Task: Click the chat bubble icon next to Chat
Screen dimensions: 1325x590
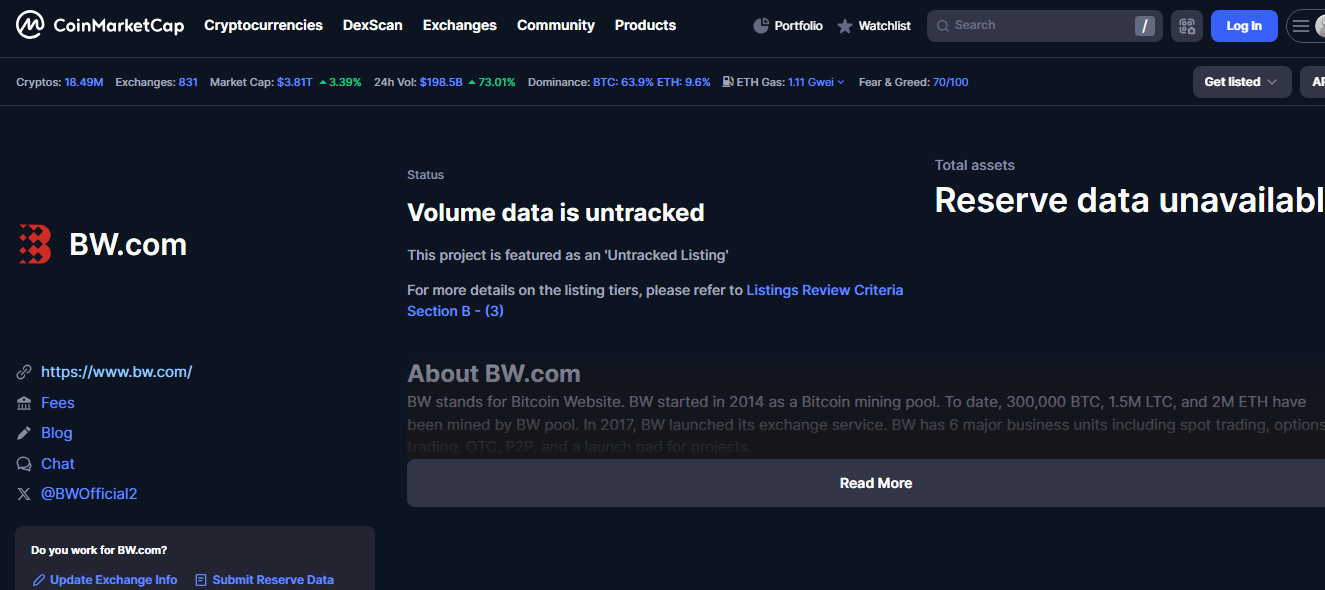Action: pos(24,464)
